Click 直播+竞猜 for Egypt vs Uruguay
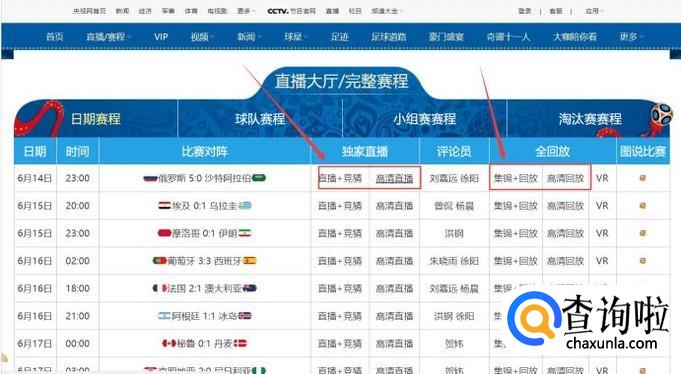 (x=340, y=205)
